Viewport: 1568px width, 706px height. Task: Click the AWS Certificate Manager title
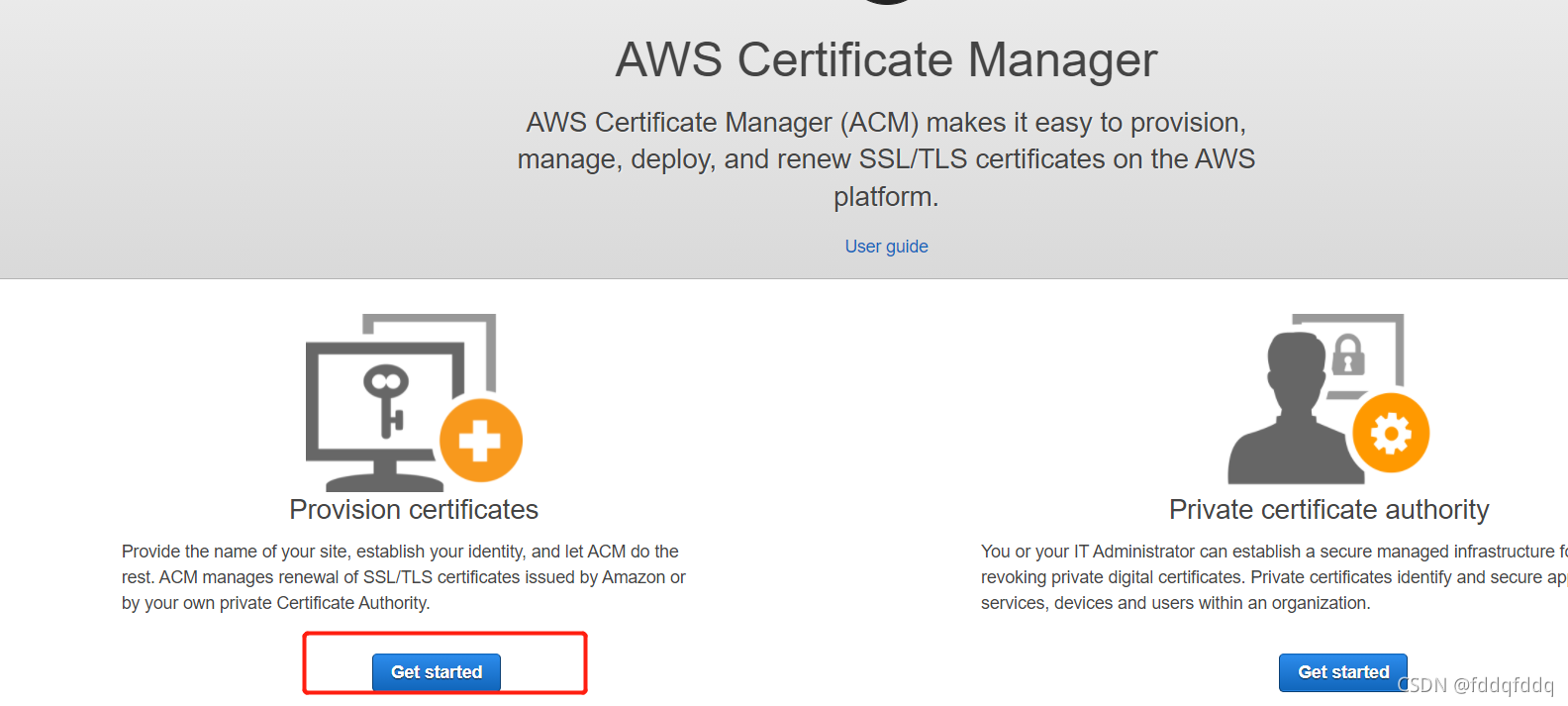tap(886, 59)
